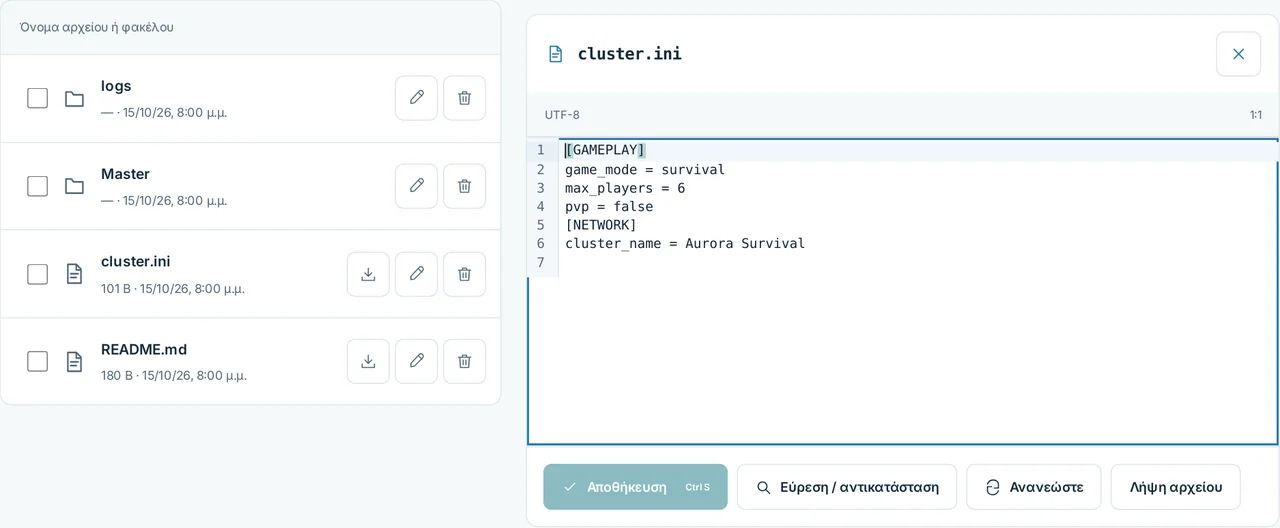Delete cluster.ini via trash icon

tap(464, 274)
